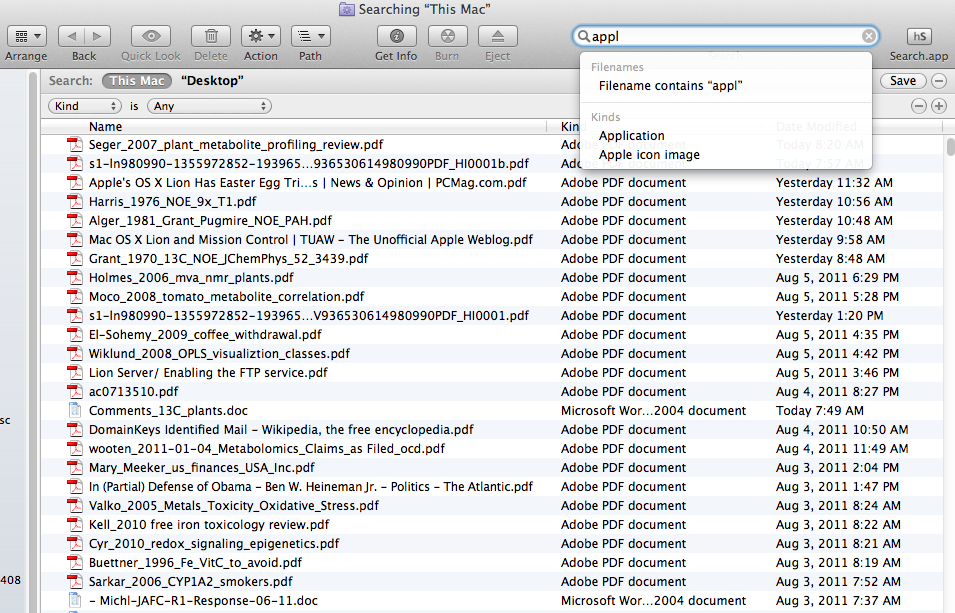
Task: Select ac0713510.pdf file
Action: pyautogui.click(x=133, y=392)
